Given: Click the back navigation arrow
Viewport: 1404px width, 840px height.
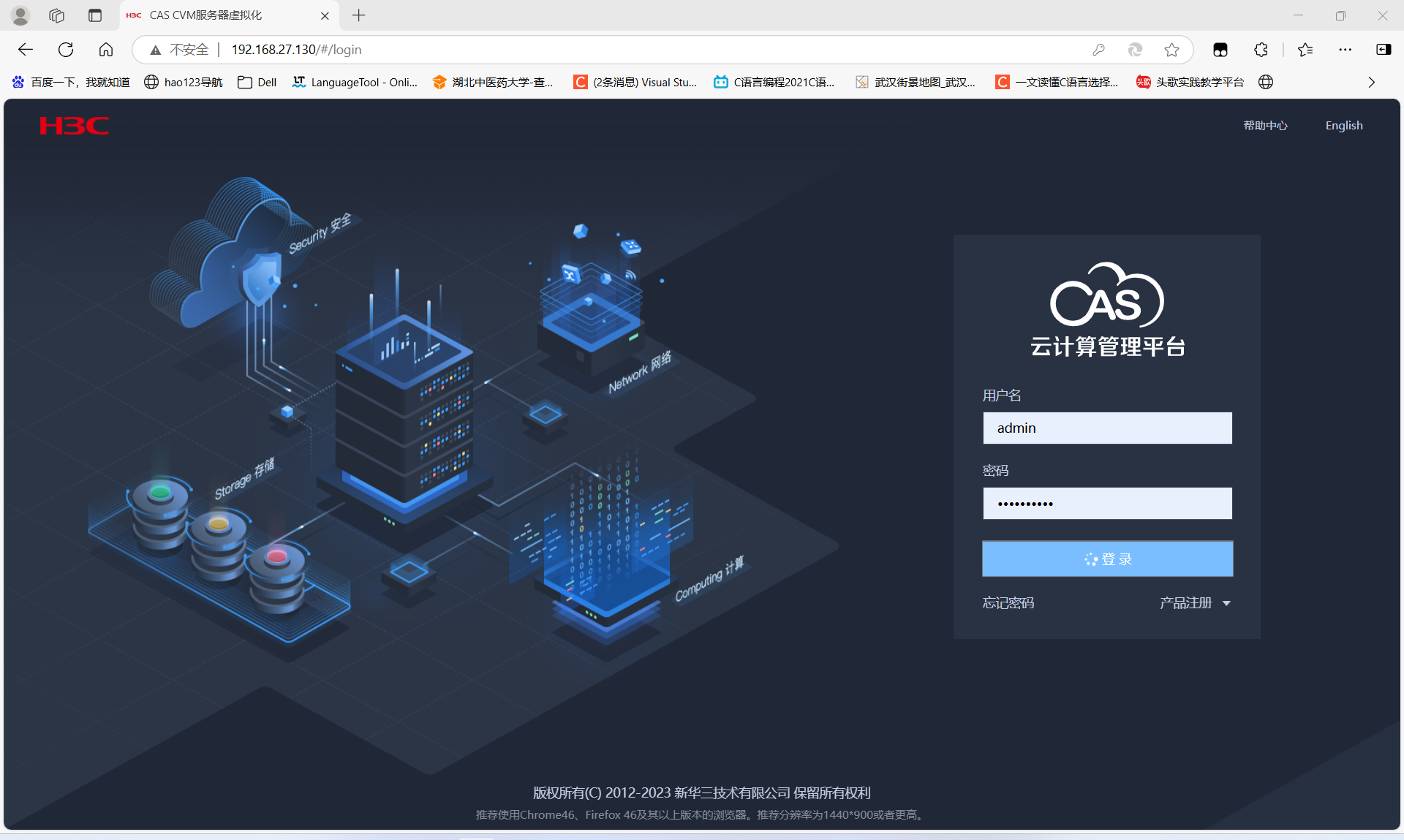Looking at the screenshot, I should 26,50.
